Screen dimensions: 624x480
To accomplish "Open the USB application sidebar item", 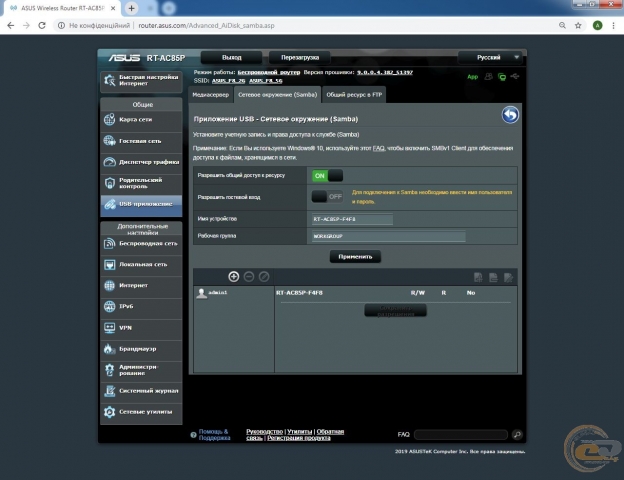I will tap(140, 203).
